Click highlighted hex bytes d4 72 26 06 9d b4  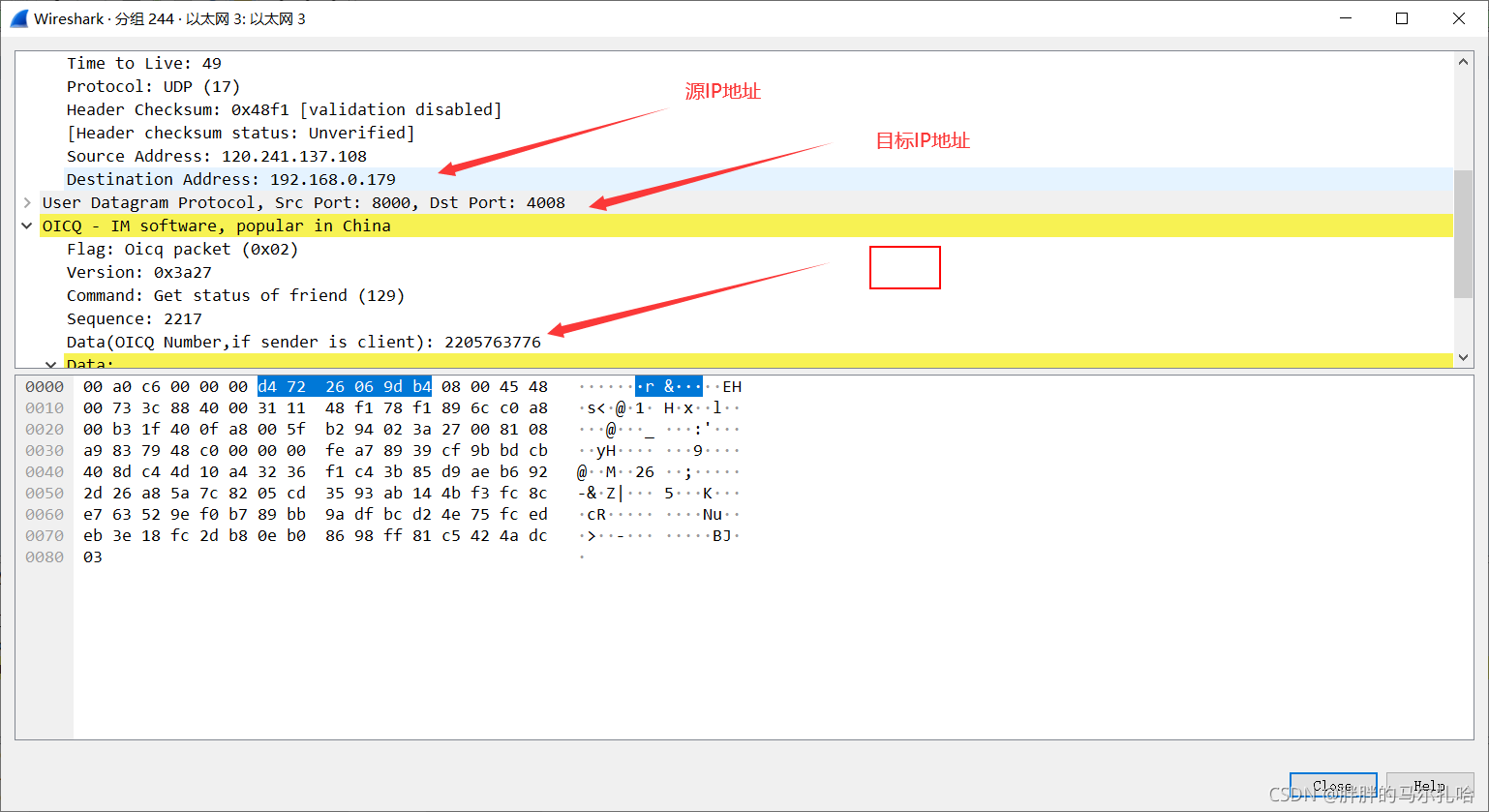[x=345, y=386]
